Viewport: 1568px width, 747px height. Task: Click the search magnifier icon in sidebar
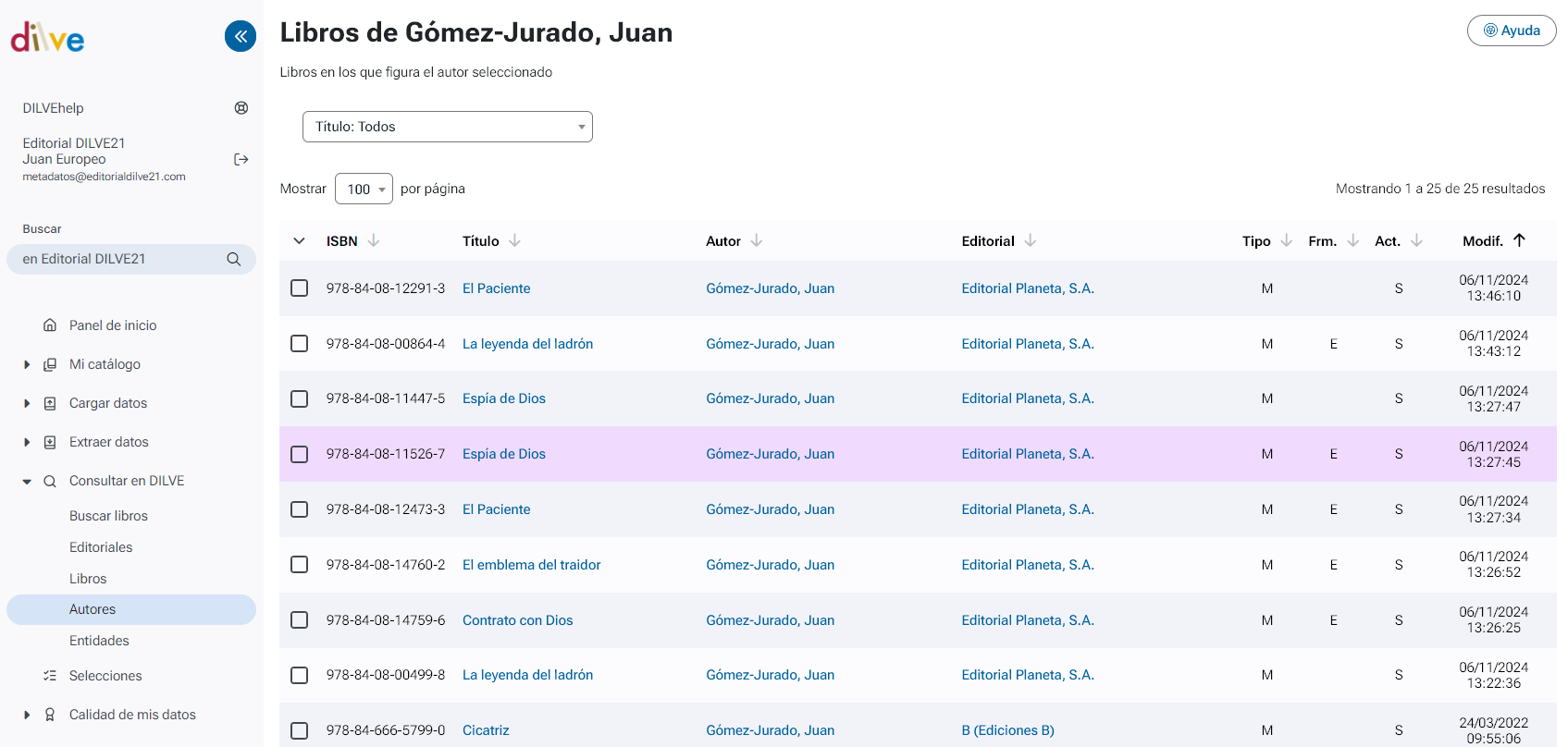click(x=234, y=259)
